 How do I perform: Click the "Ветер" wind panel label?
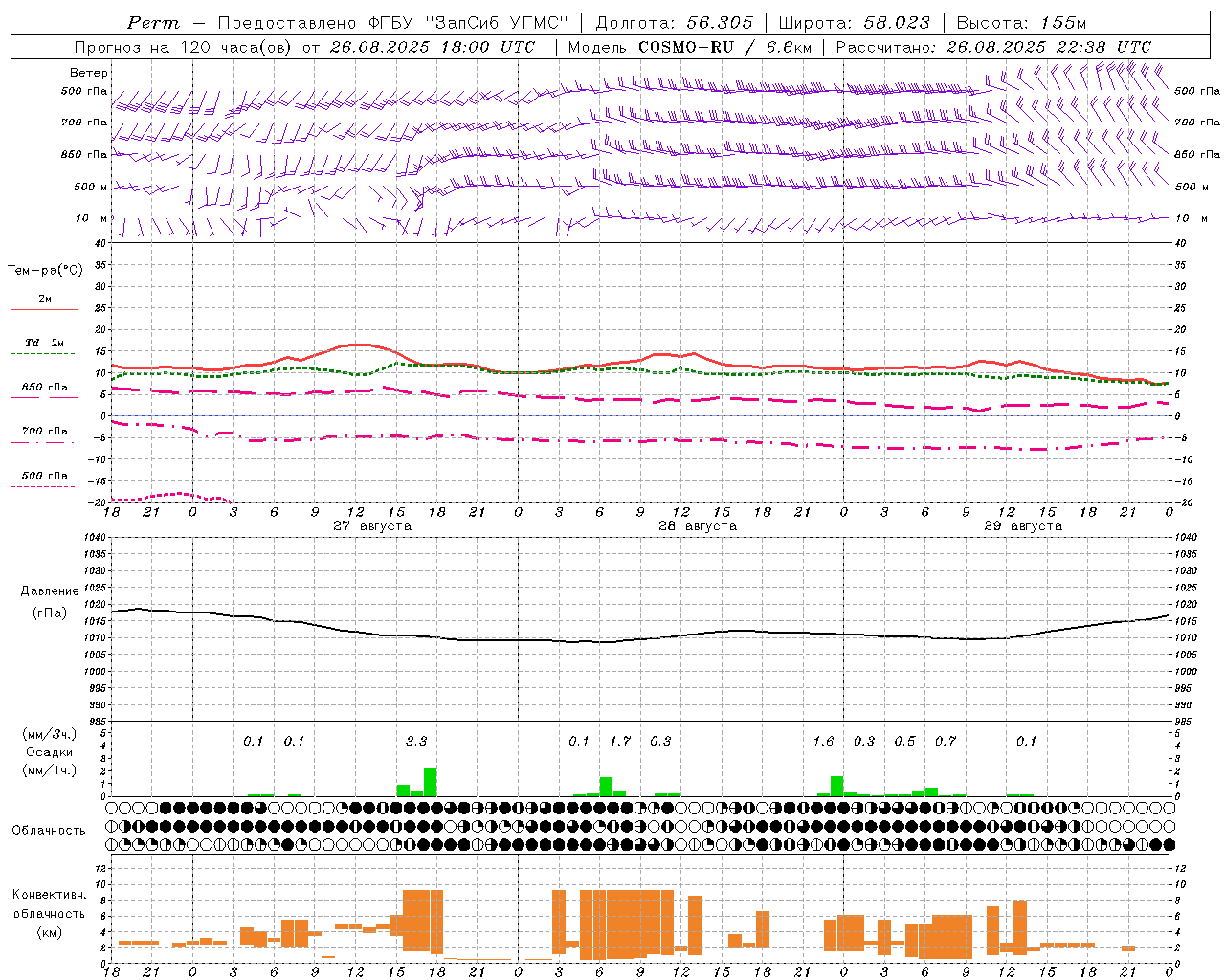[89, 73]
